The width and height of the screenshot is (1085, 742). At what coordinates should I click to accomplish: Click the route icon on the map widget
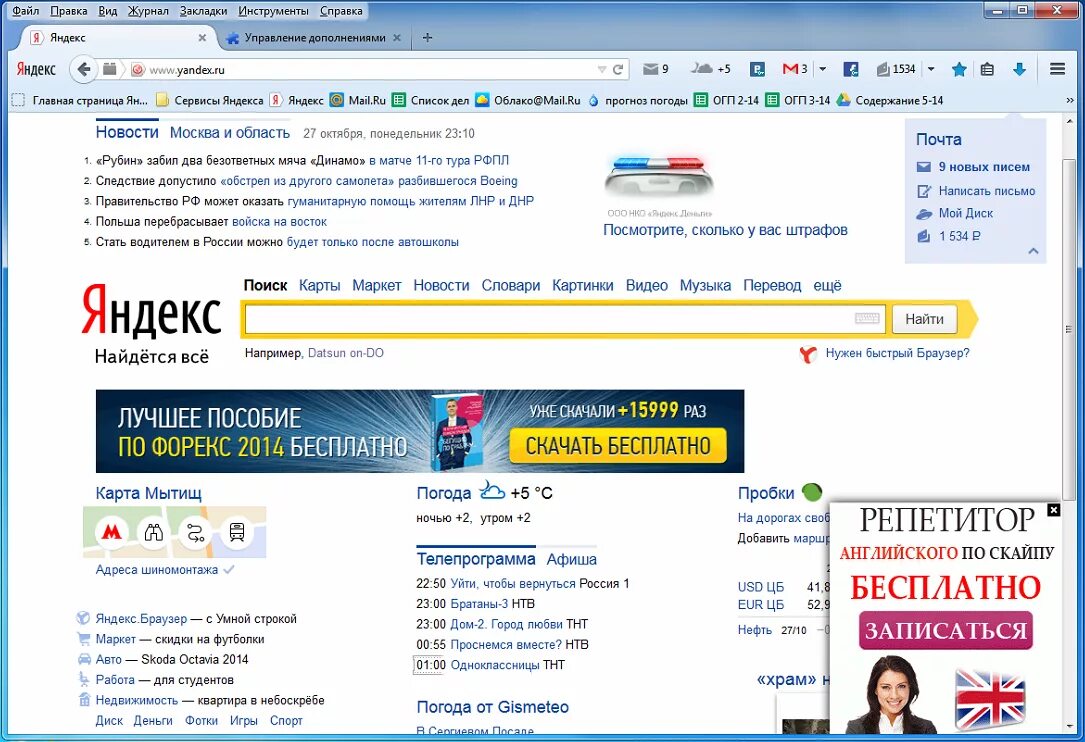(195, 532)
